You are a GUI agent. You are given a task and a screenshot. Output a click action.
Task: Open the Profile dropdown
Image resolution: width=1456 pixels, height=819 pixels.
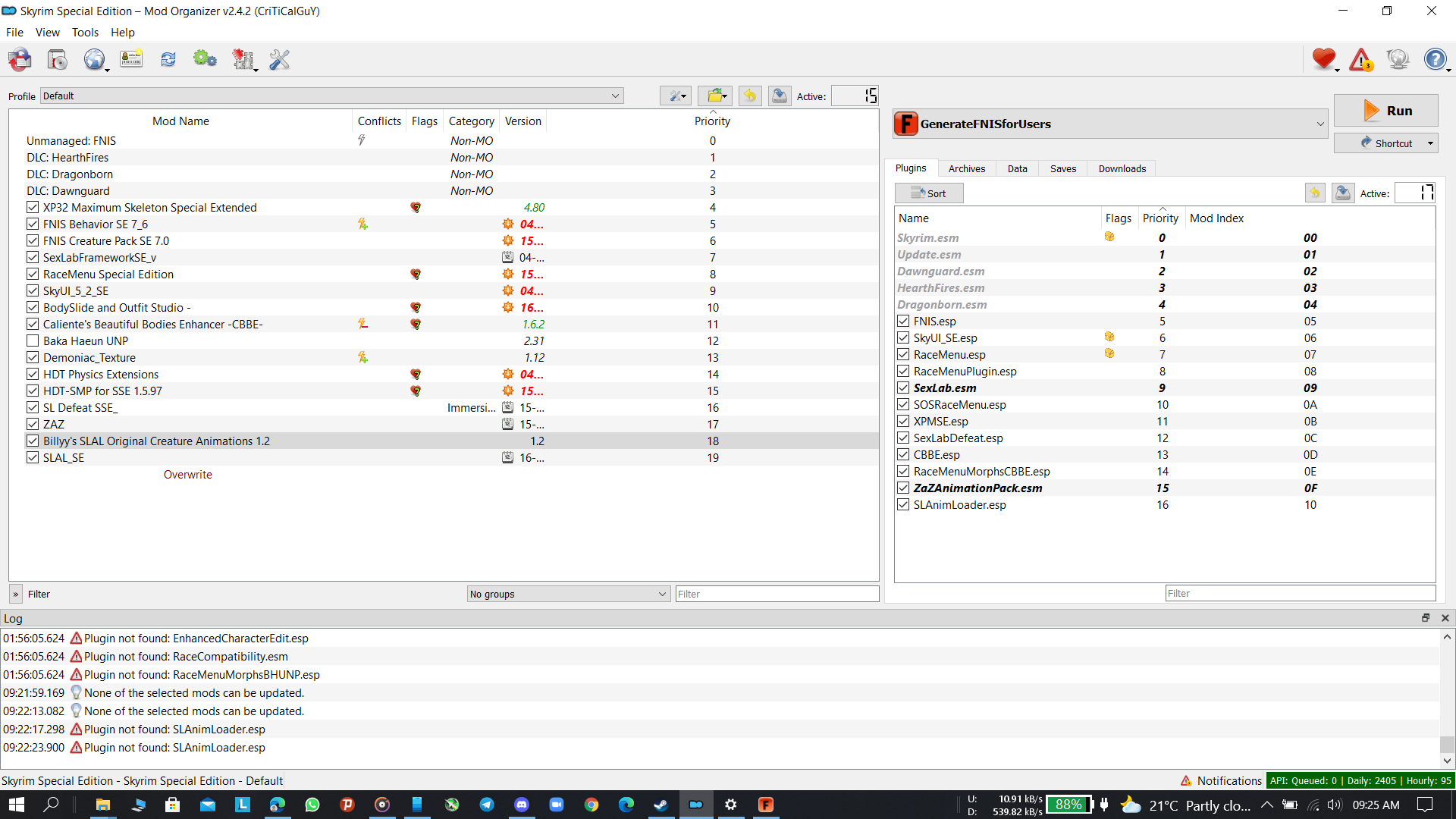tap(332, 96)
